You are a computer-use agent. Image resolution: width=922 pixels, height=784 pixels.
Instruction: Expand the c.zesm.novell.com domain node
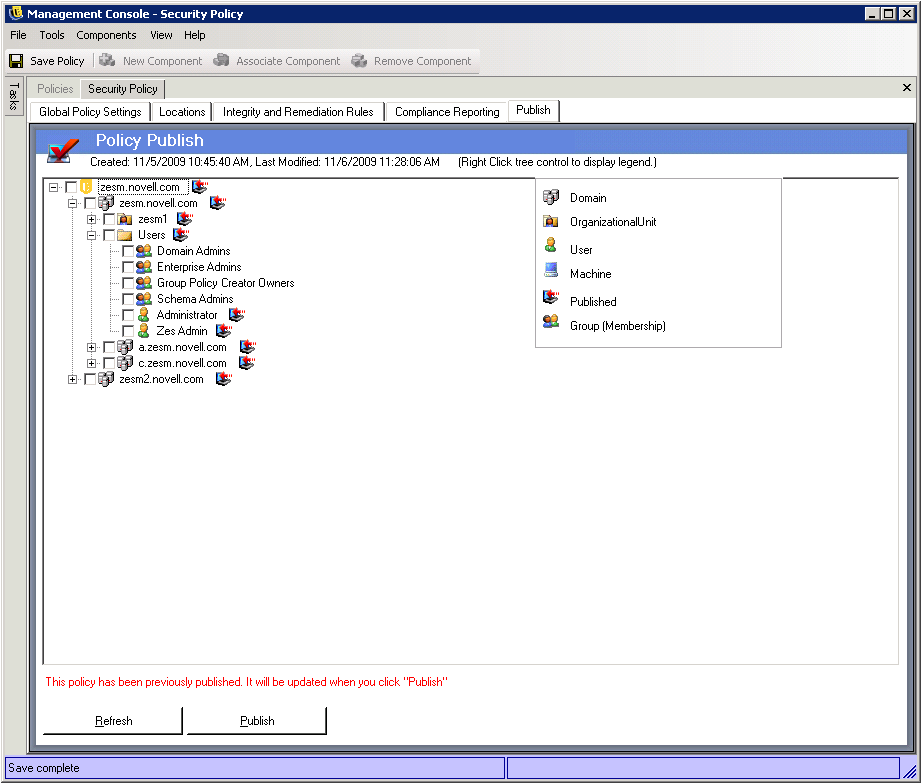(92, 363)
